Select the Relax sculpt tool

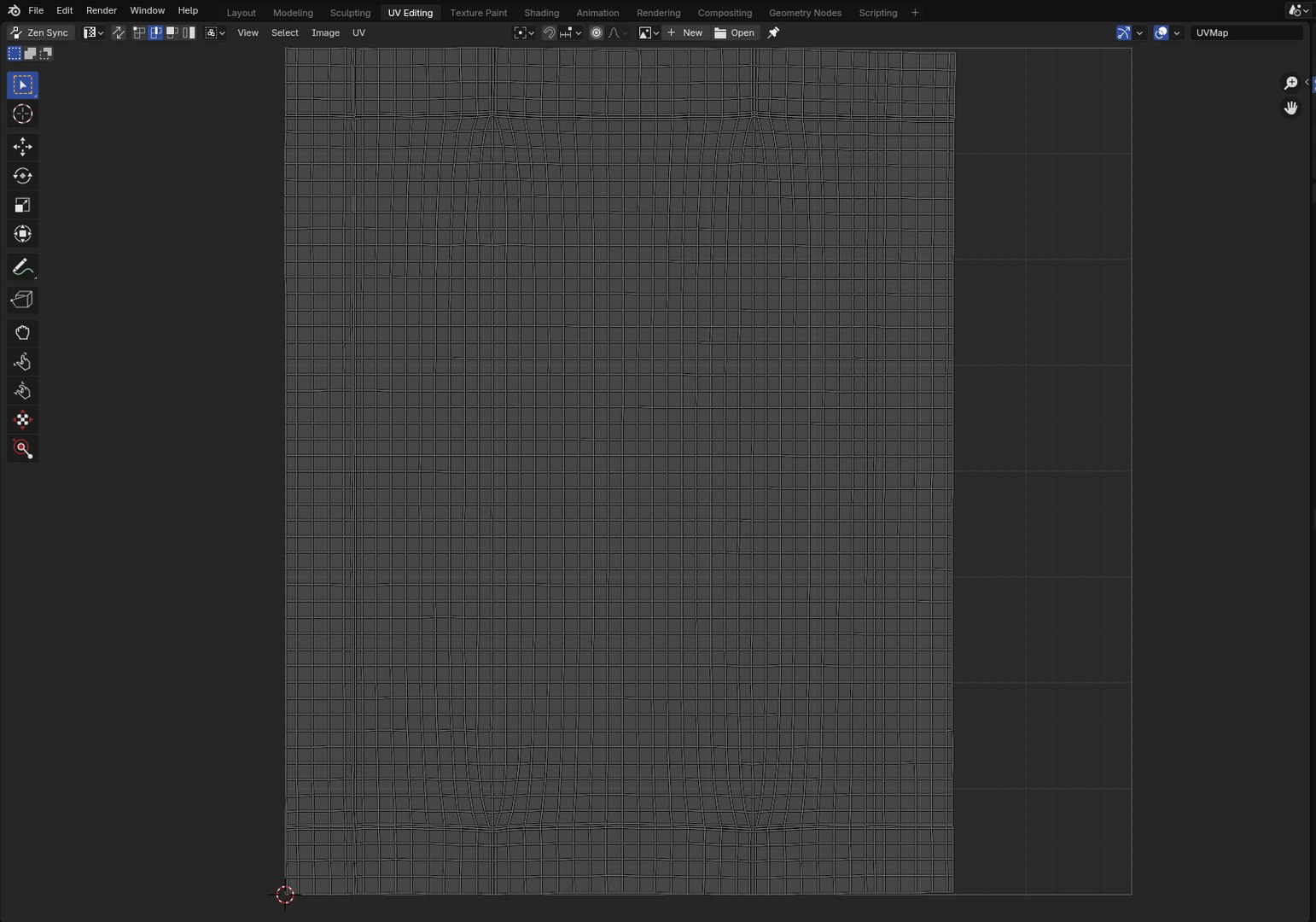click(x=22, y=362)
